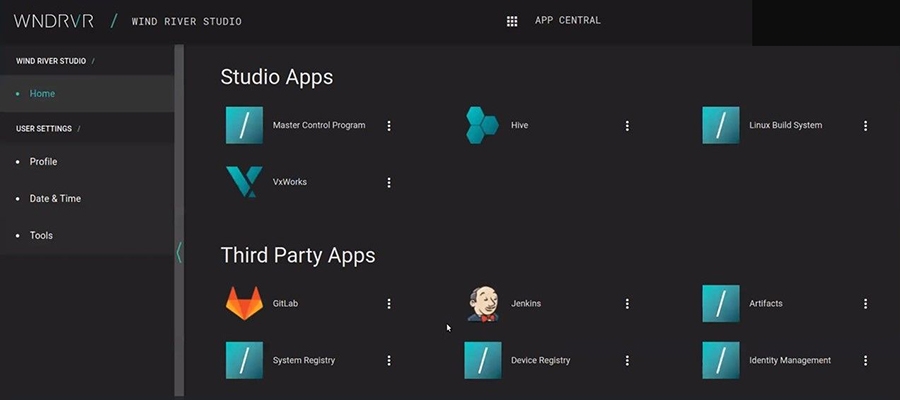The image size is (900, 400).
Task: Click the GitLab app name
Action: (285, 304)
